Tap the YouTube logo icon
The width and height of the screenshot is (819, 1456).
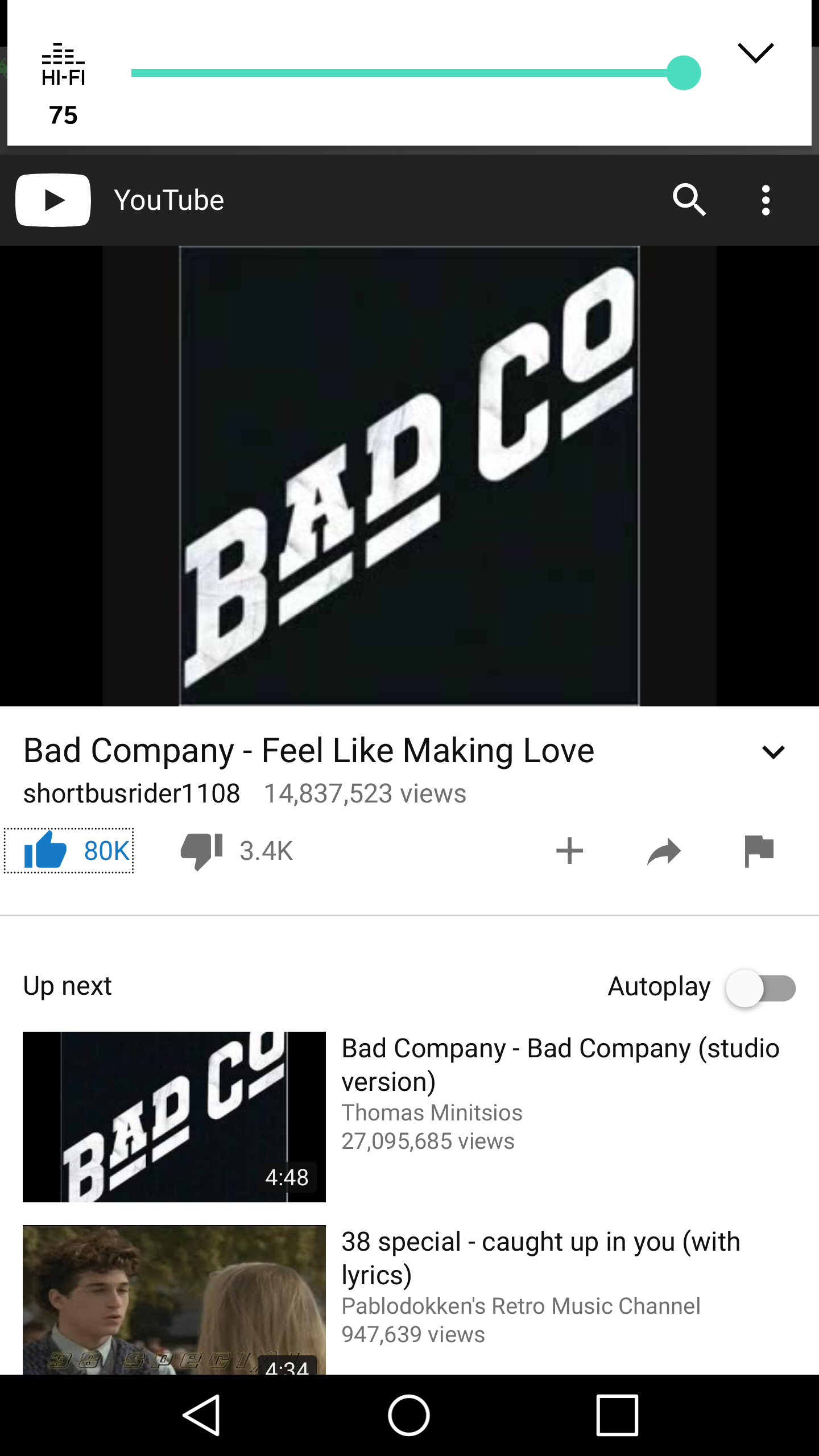coord(53,200)
